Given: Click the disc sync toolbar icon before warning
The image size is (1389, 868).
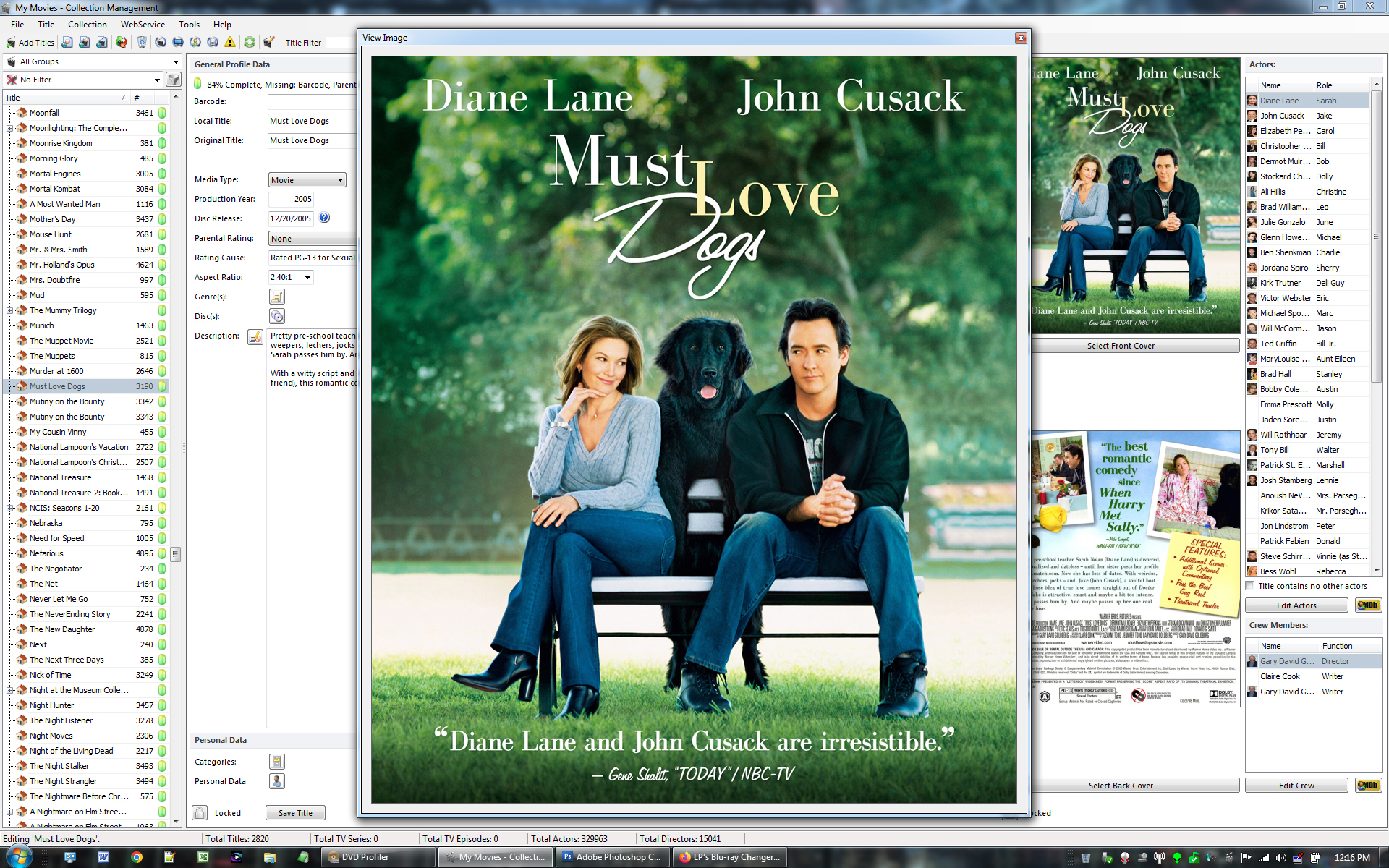Looking at the screenshot, I should coord(213,43).
